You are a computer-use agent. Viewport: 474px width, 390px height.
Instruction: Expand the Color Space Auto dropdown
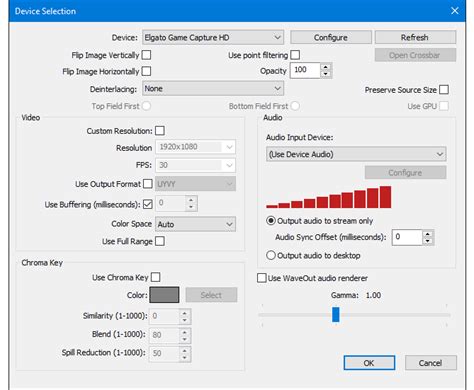pos(195,224)
